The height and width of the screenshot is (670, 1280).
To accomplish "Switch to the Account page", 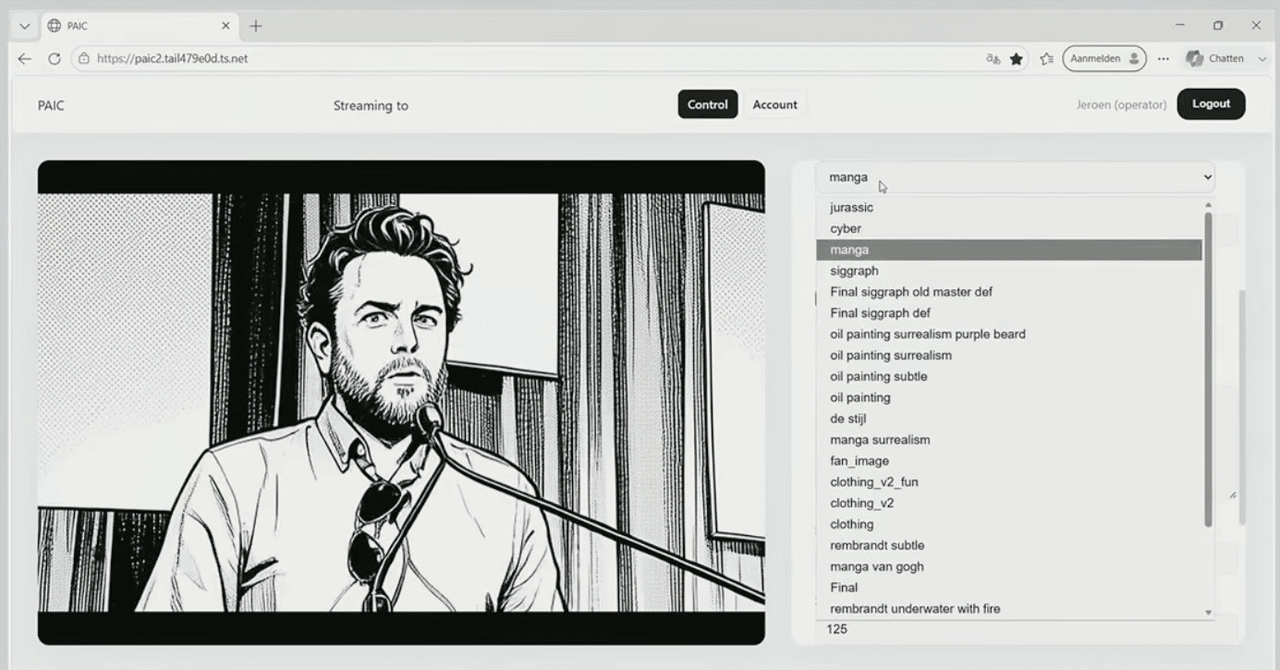I will pos(775,104).
